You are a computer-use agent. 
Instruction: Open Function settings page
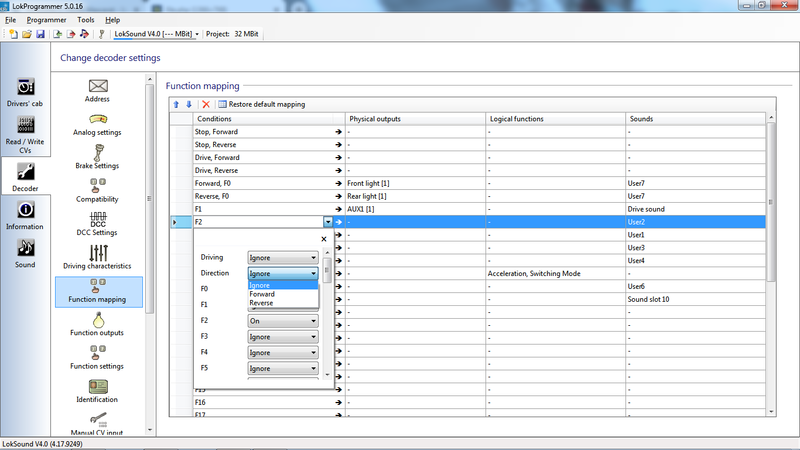97,358
